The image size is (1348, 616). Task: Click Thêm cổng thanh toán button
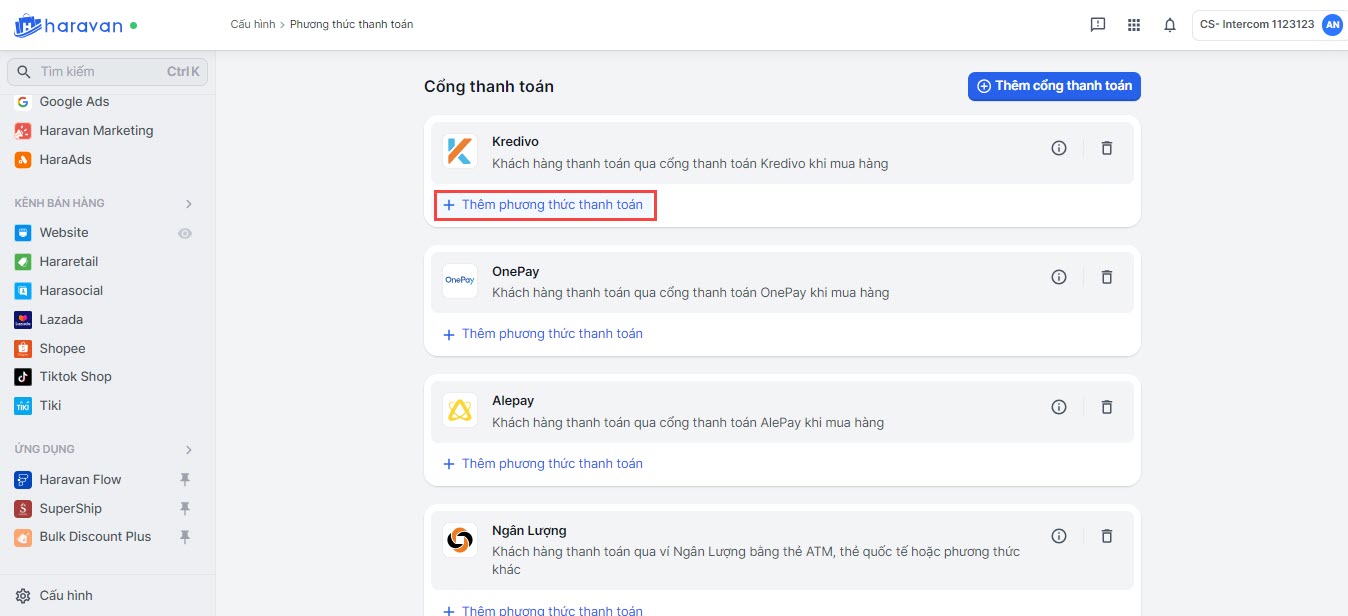1054,86
